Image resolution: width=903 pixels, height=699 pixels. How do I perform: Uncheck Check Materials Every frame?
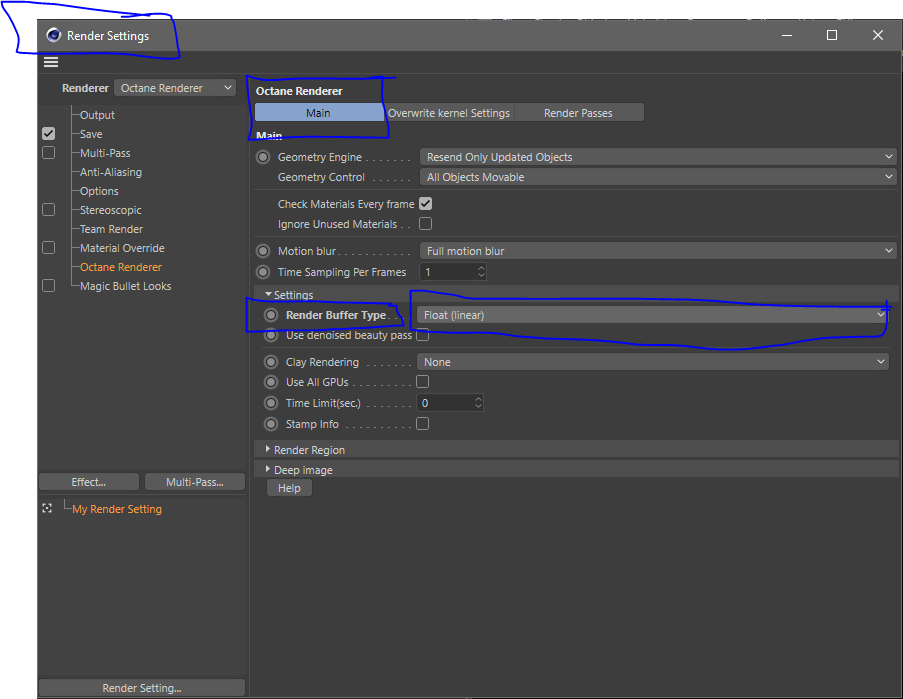pyautogui.click(x=426, y=204)
